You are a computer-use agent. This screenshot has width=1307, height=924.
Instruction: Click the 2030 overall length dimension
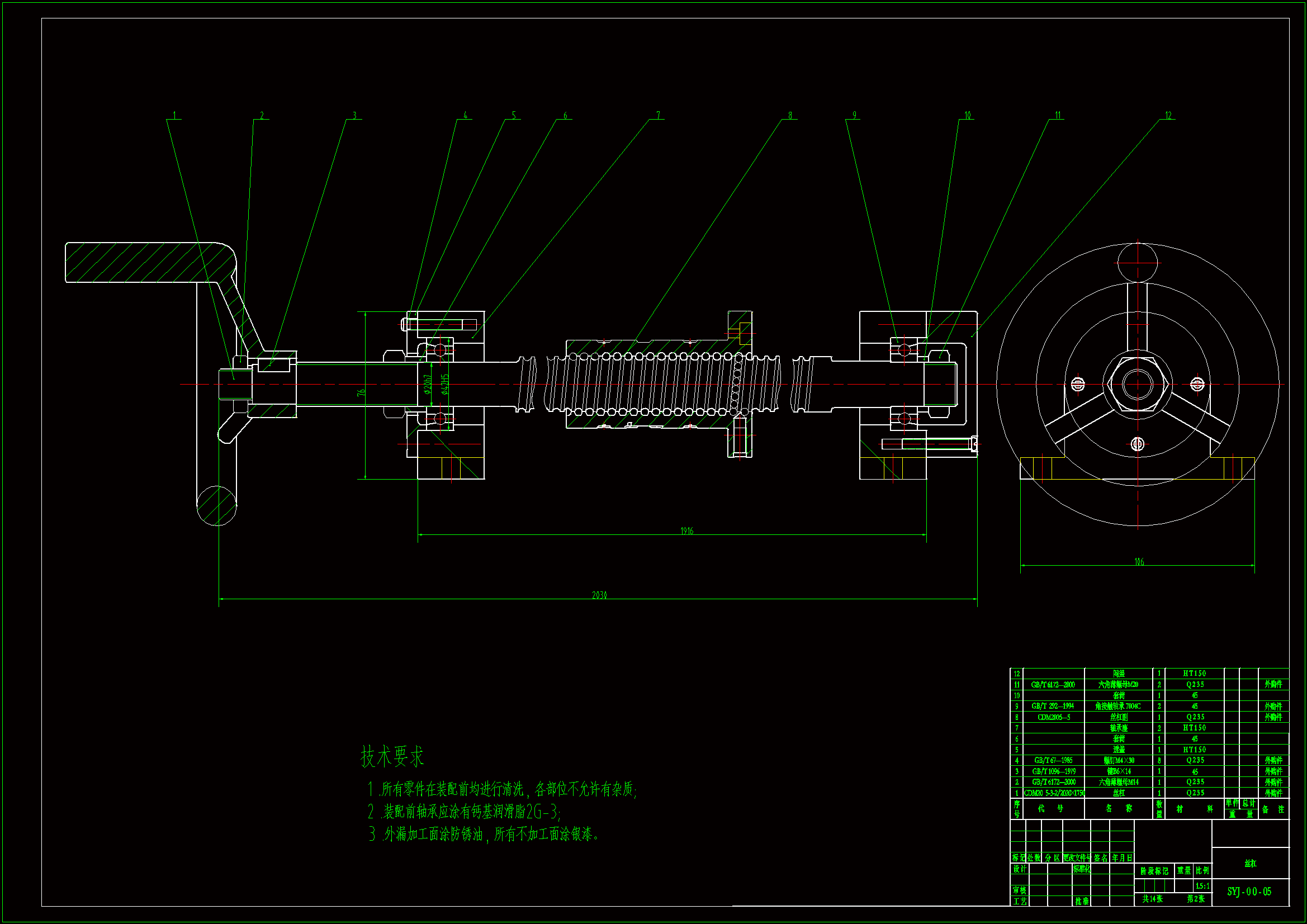coord(599,595)
